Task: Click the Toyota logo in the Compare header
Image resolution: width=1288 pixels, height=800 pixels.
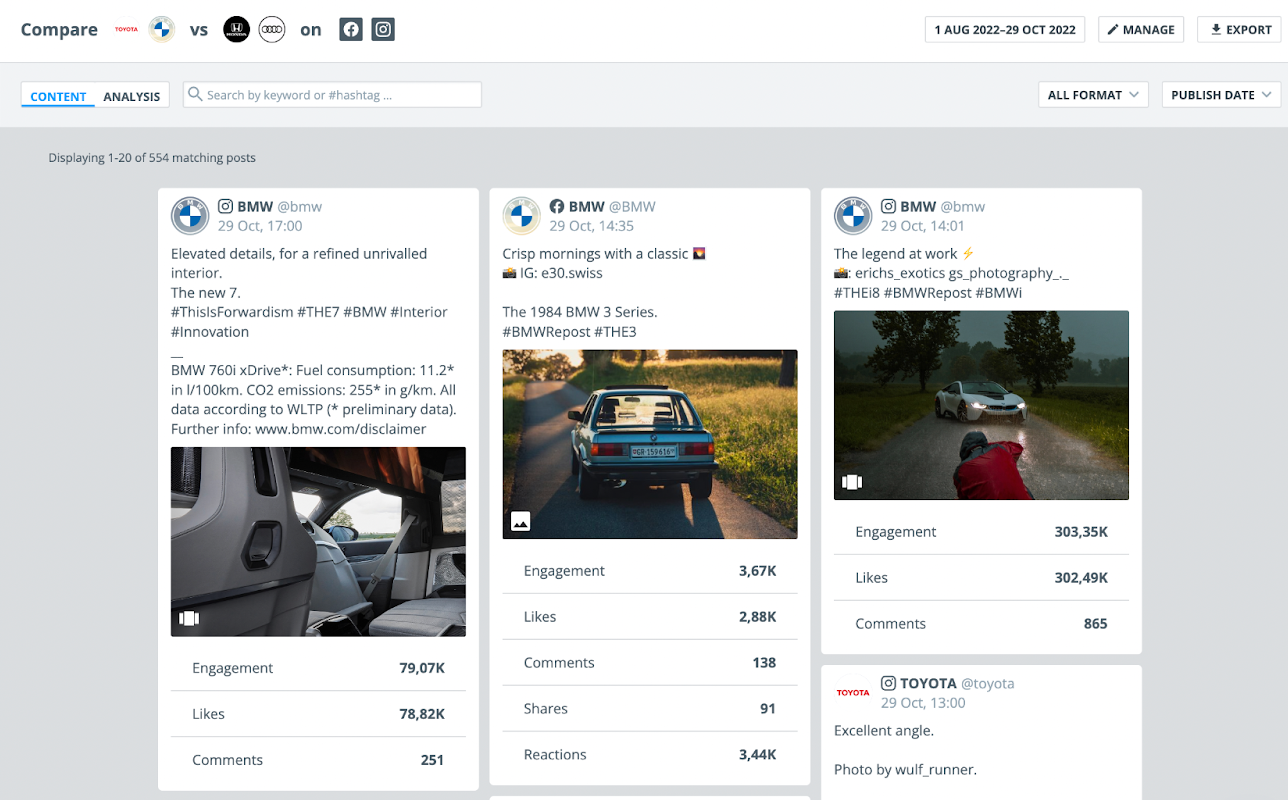Action: coord(126,29)
